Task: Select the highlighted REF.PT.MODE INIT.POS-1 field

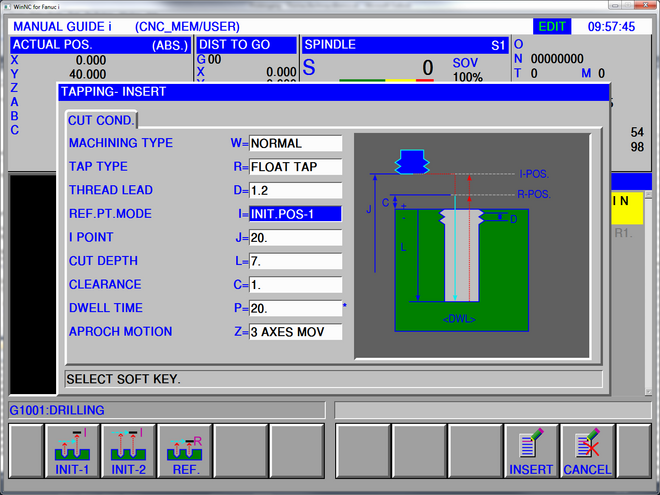Action: point(295,214)
